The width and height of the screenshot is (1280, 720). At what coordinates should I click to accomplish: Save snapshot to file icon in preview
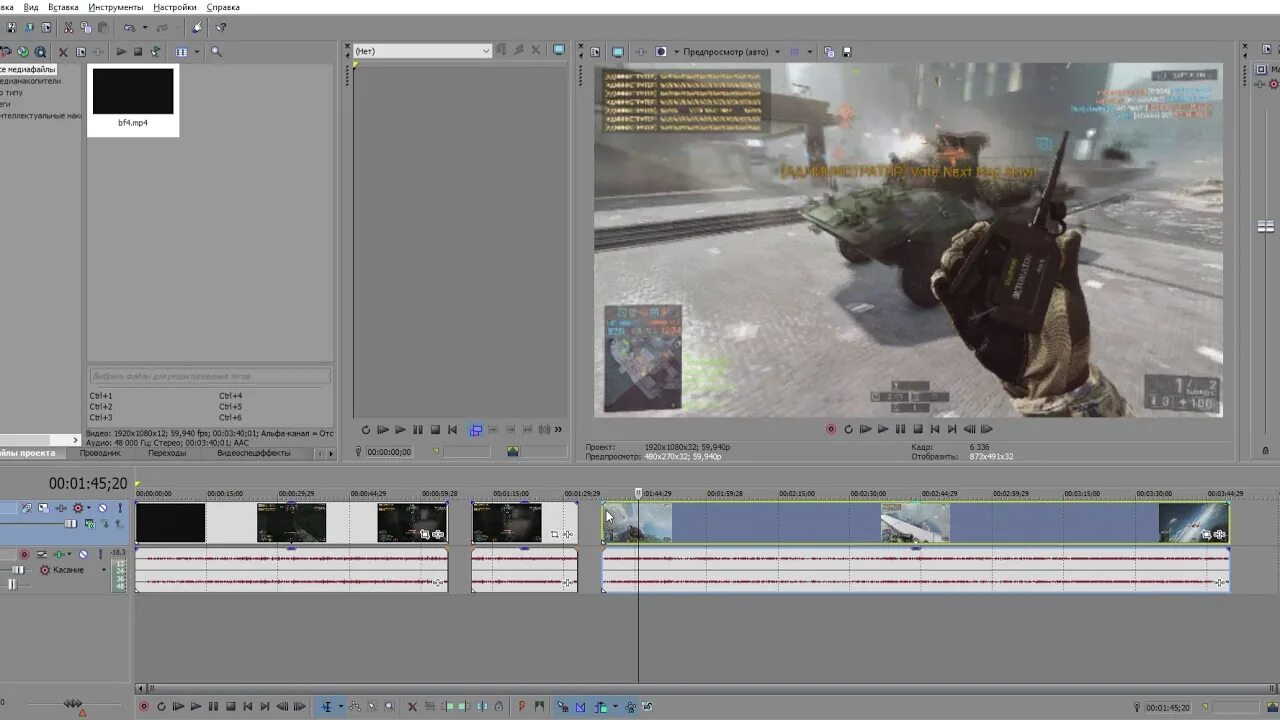[847, 51]
